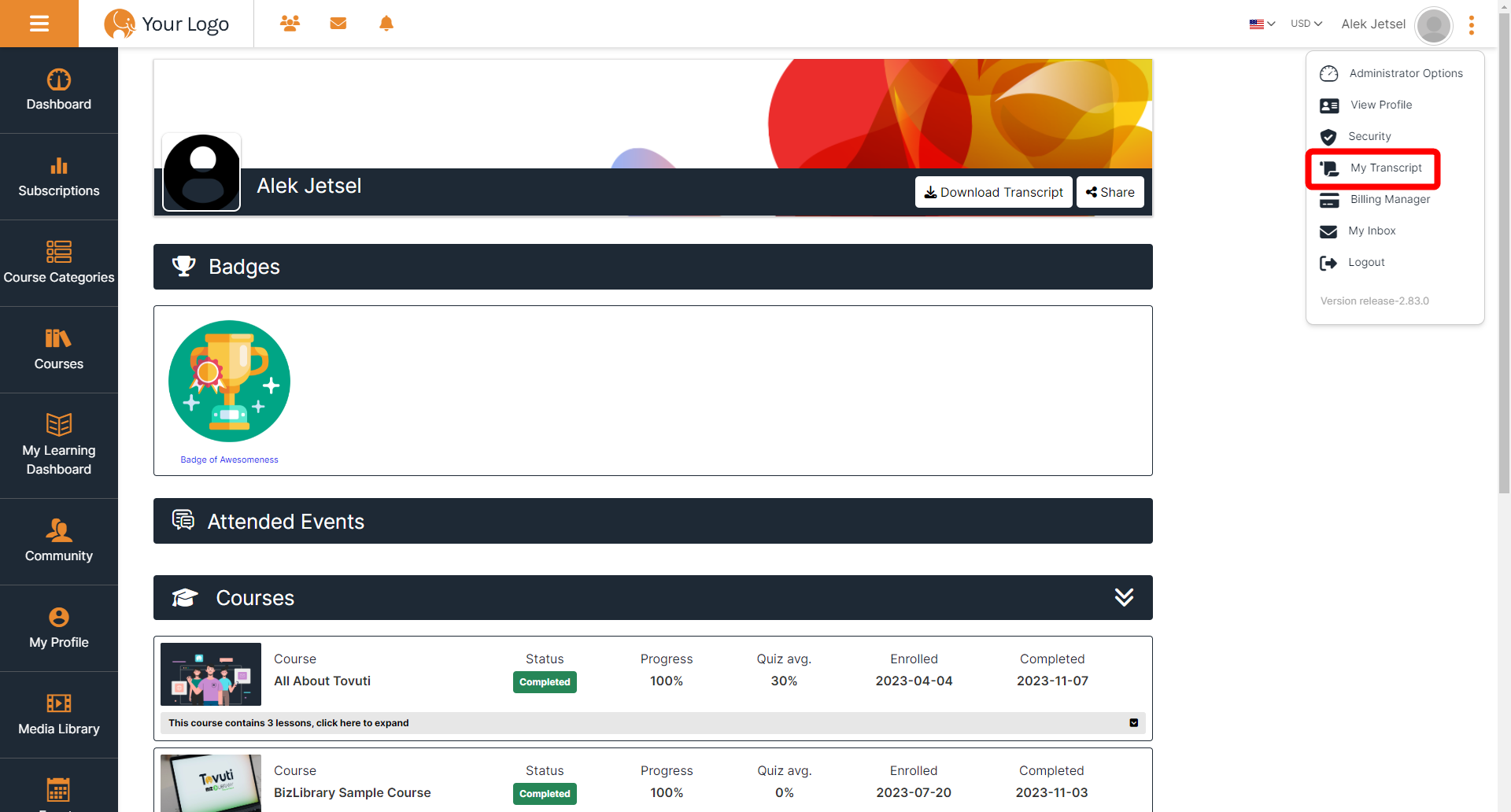
Task: Click the Download Transcript button
Action: (x=993, y=192)
